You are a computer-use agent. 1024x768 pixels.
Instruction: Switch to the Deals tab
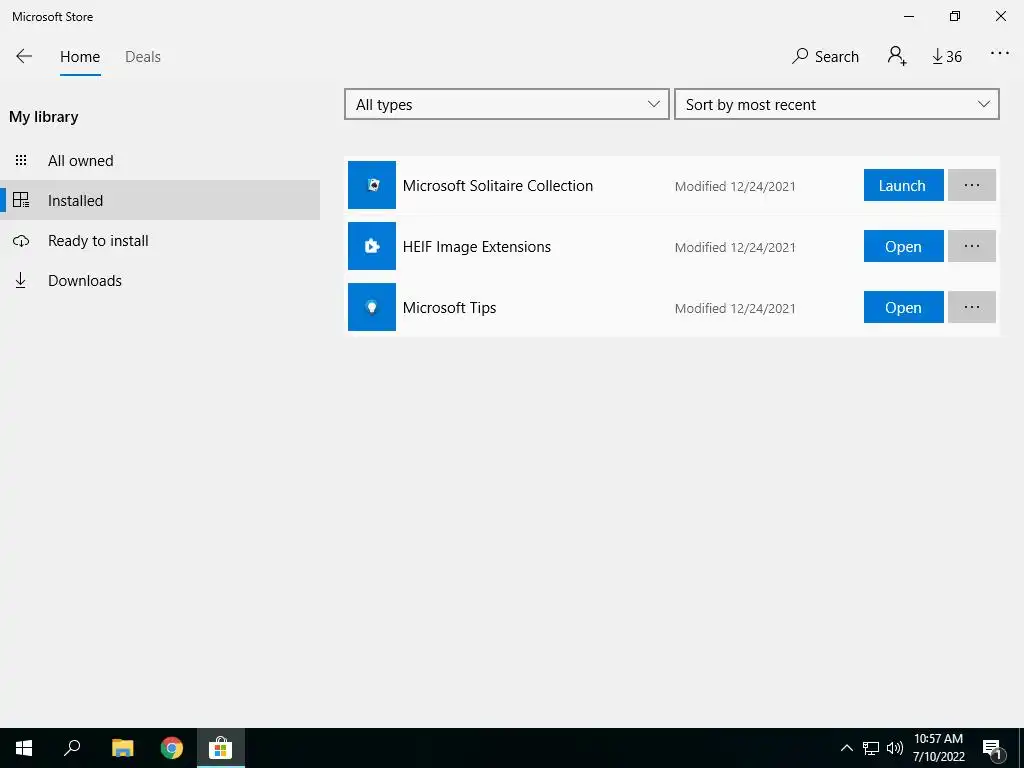(142, 57)
